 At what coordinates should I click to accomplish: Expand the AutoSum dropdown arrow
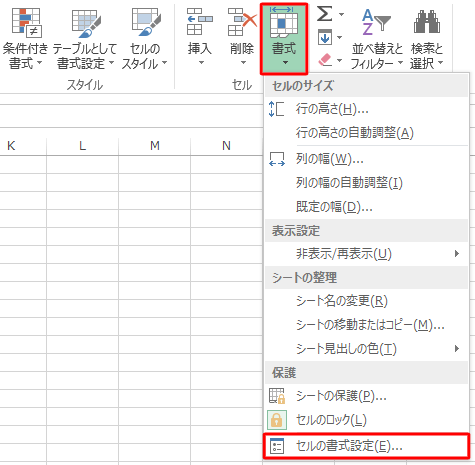341,14
